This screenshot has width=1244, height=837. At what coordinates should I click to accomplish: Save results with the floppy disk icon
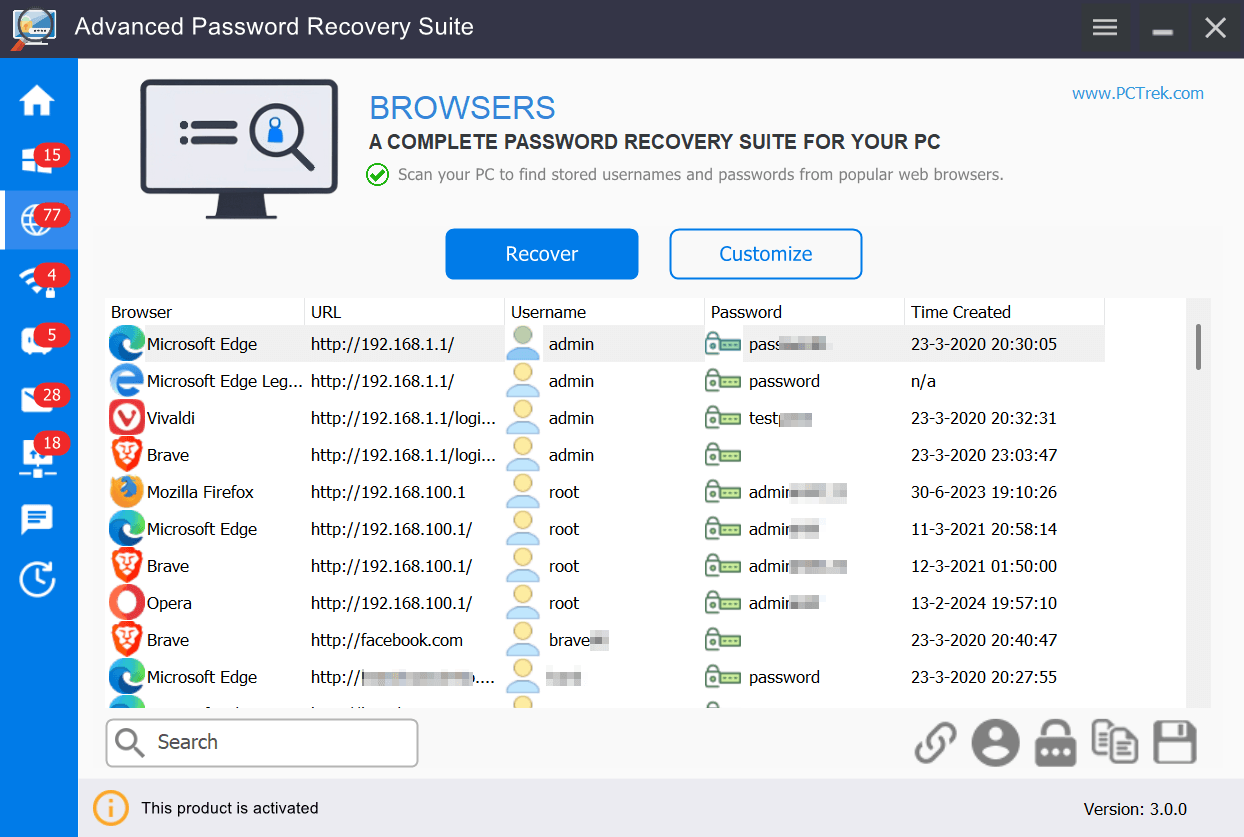1174,744
